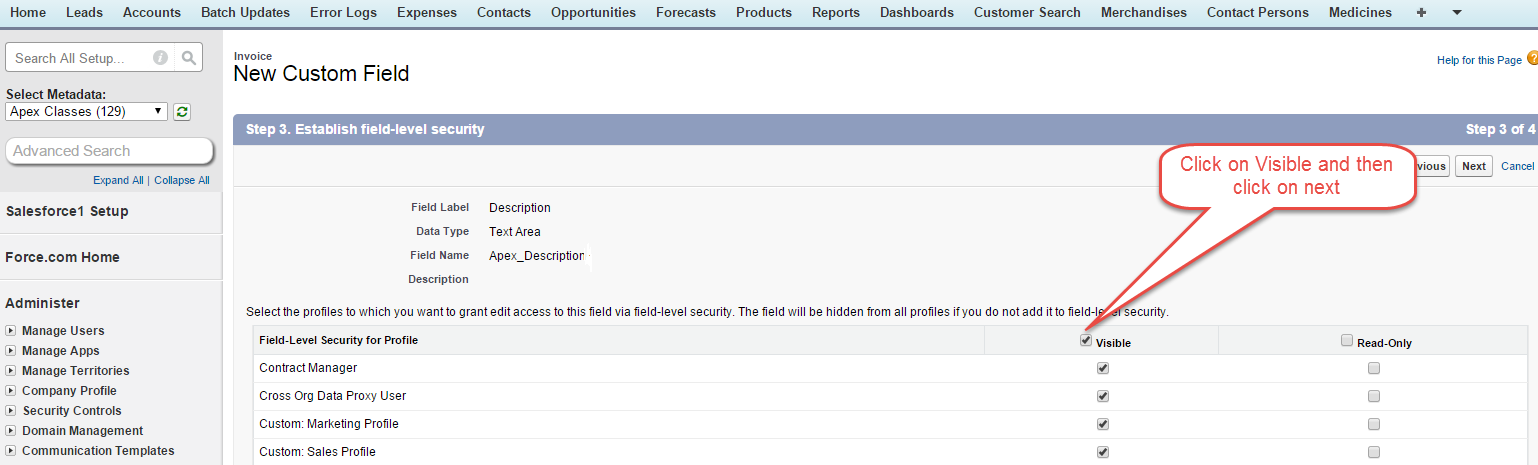Click the search info icon

(160, 58)
